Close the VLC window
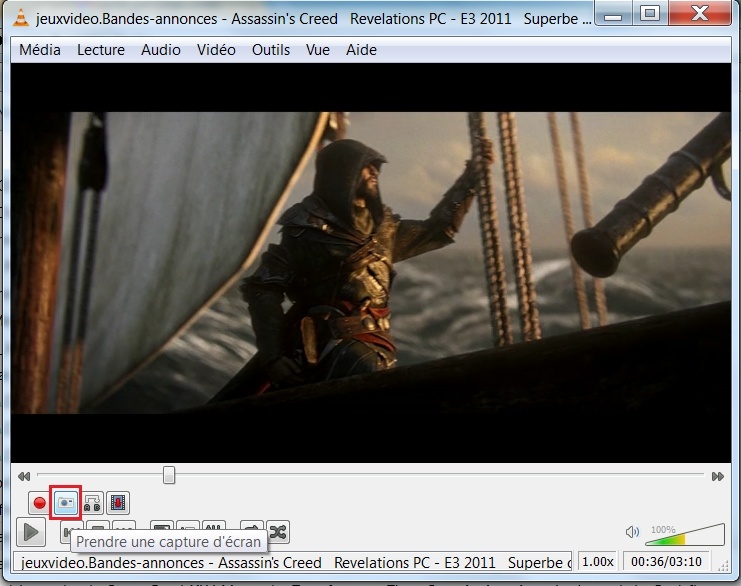Image resolution: width=741 pixels, height=586 pixels. 700,14
